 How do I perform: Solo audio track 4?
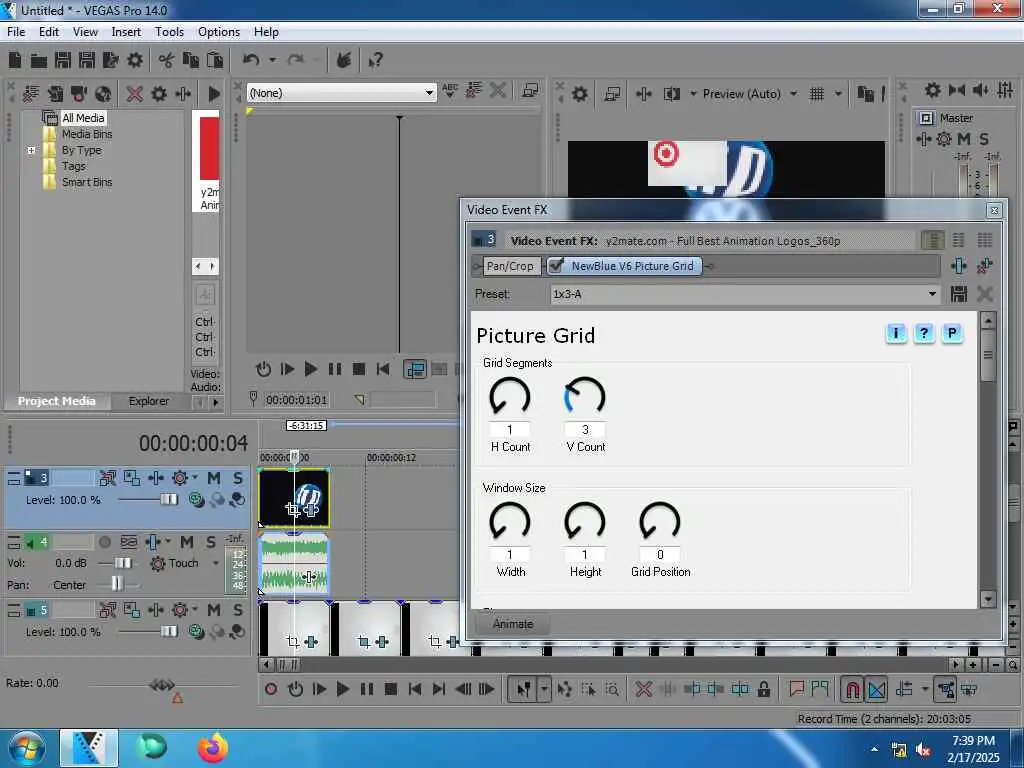coord(211,542)
